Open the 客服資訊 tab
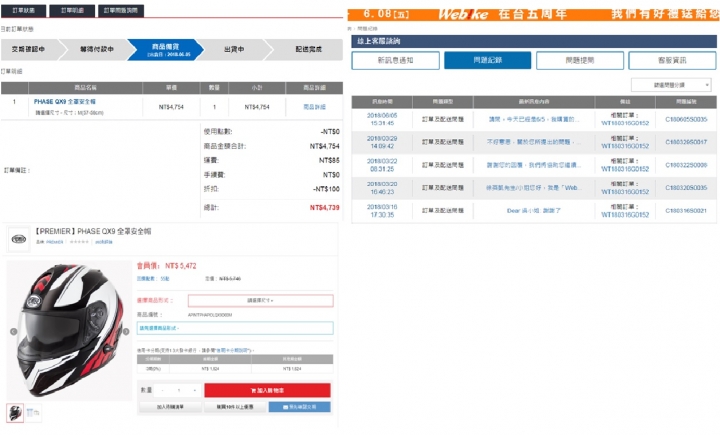The image size is (720, 435). coord(672,60)
